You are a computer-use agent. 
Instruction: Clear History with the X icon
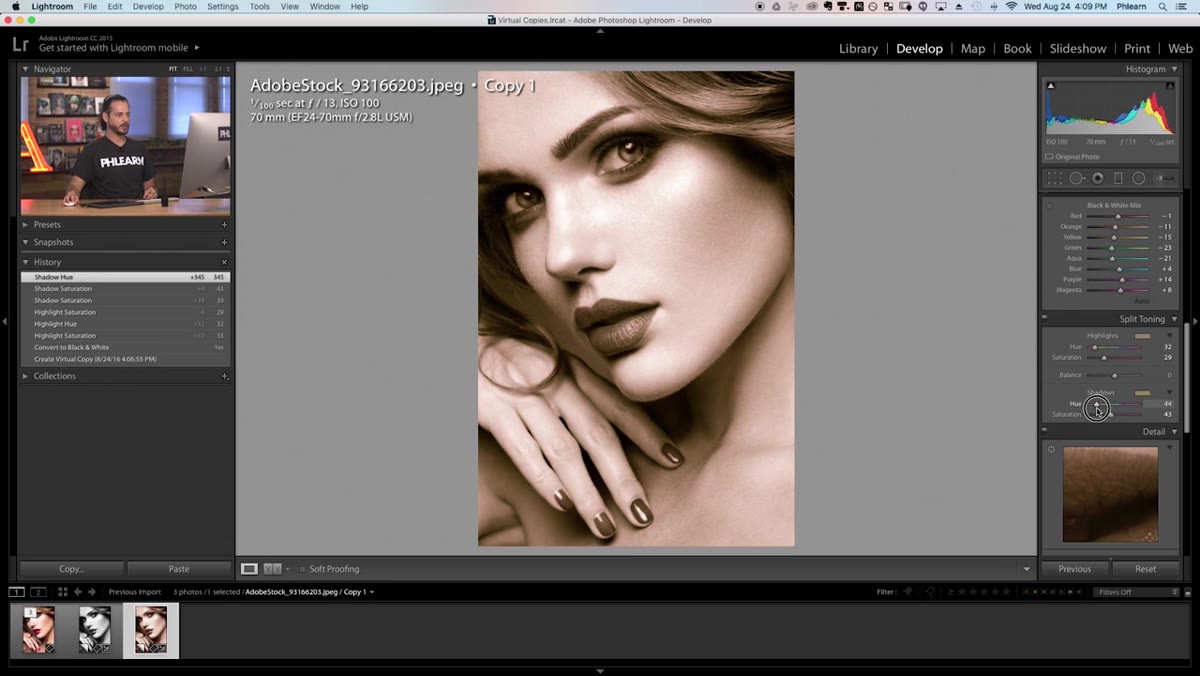coord(224,262)
